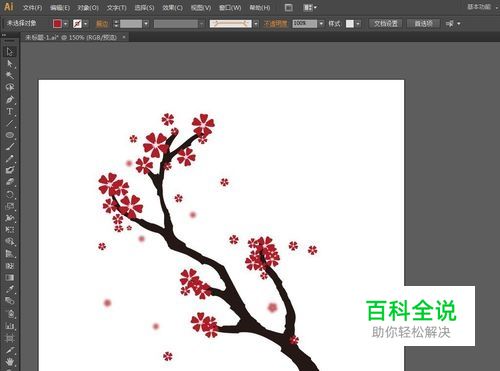Open the 选择(S) menu
The image size is (500, 371).
[x=144, y=8]
